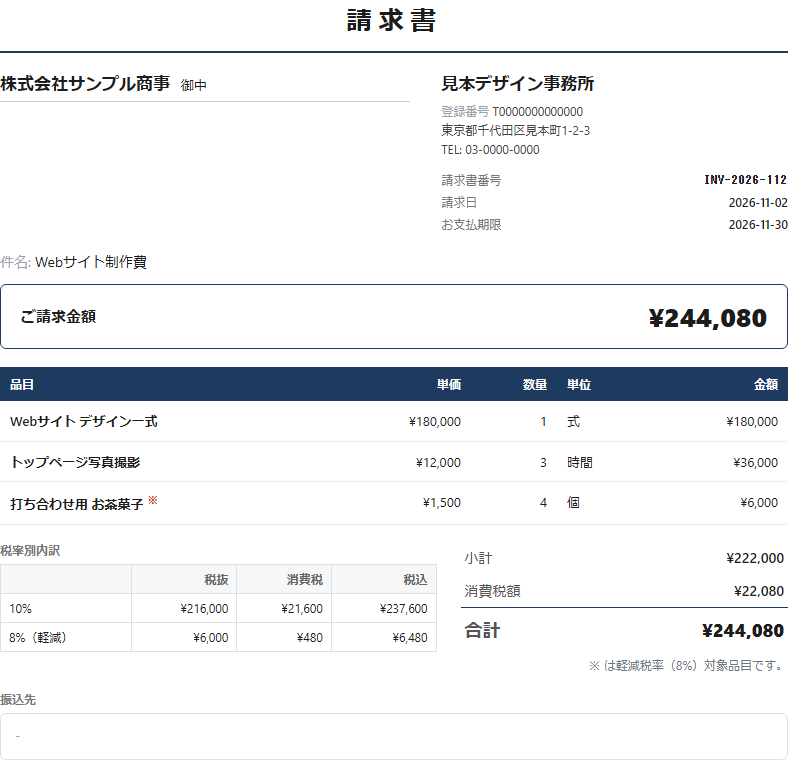Click the 金額 column header
788x760 pixels.
(766, 385)
